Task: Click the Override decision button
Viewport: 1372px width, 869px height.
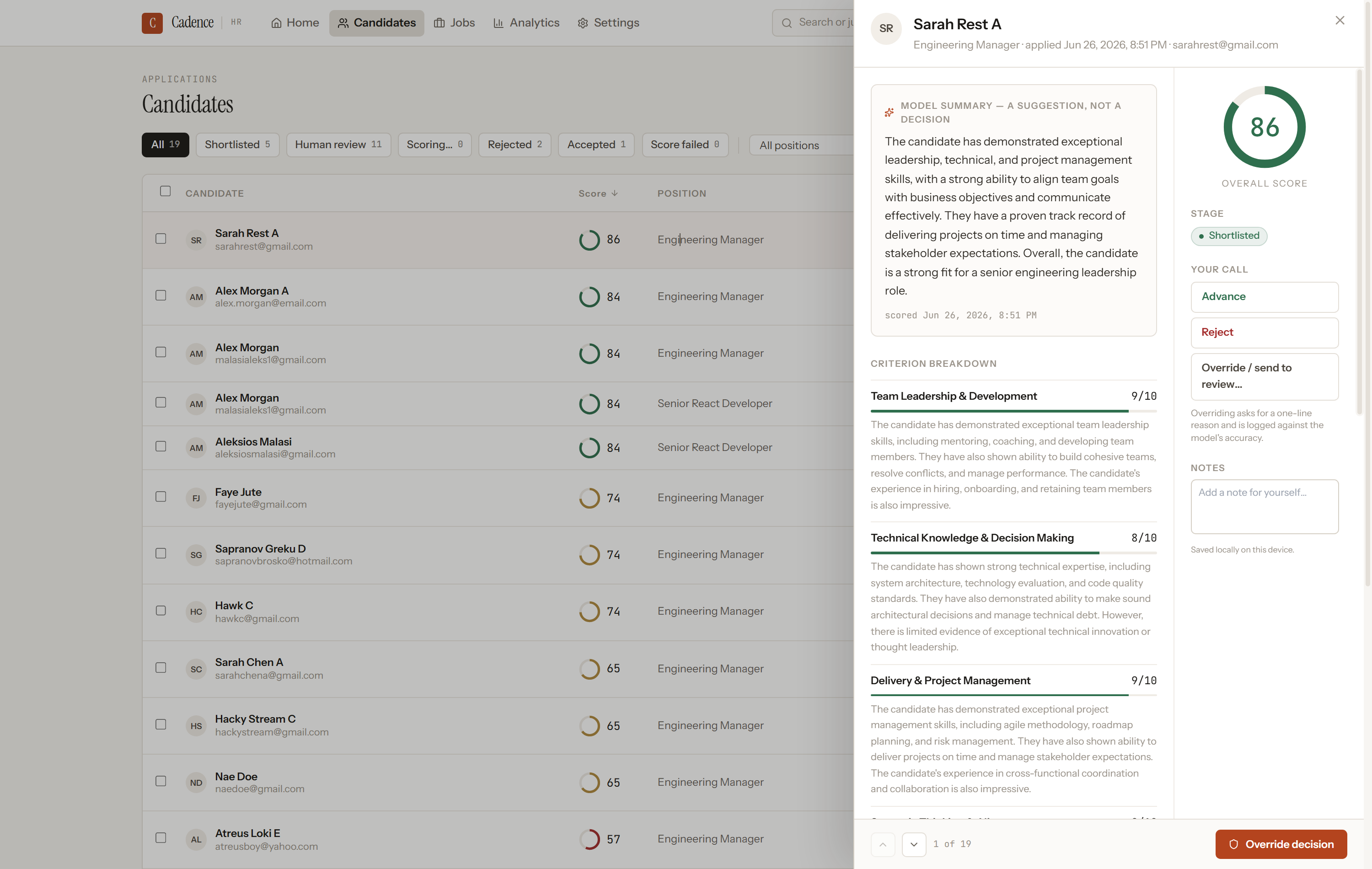Action: click(x=1281, y=844)
